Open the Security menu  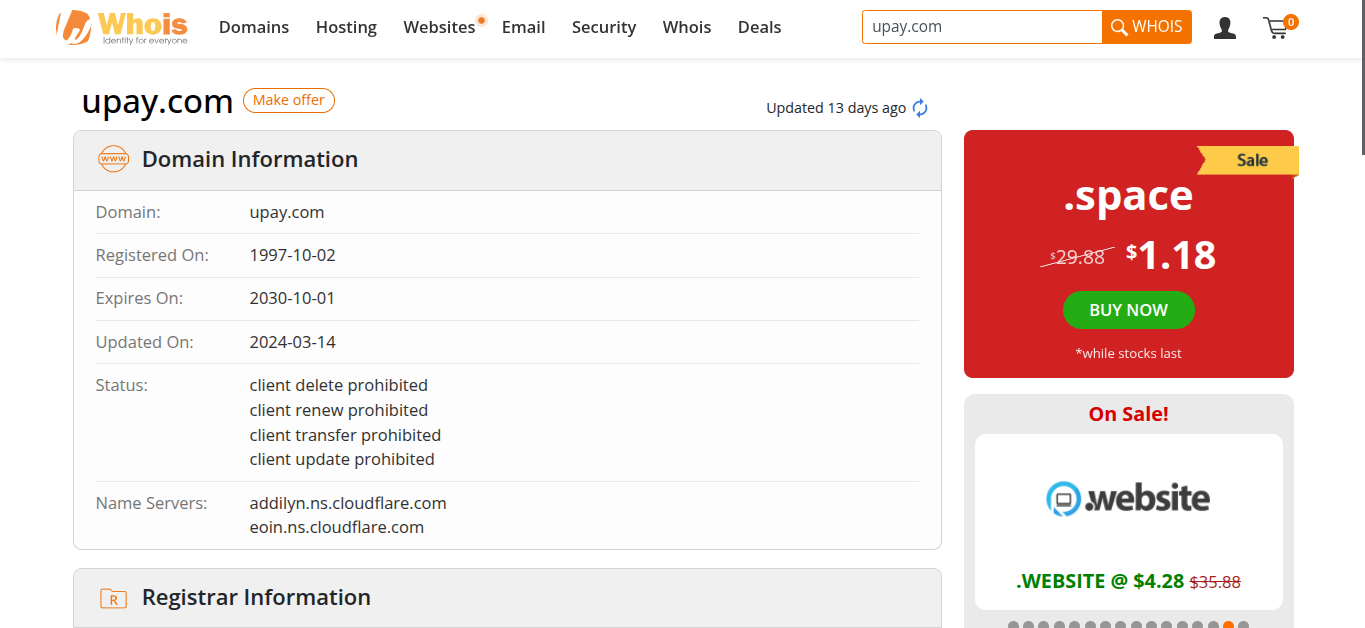604,27
